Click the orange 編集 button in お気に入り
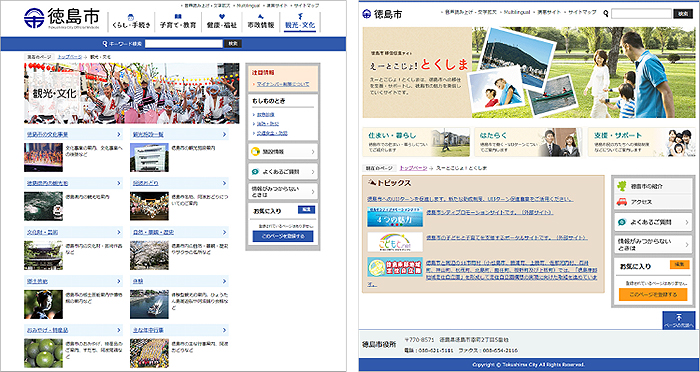This screenshot has width=700, height=372. (x=679, y=264)
